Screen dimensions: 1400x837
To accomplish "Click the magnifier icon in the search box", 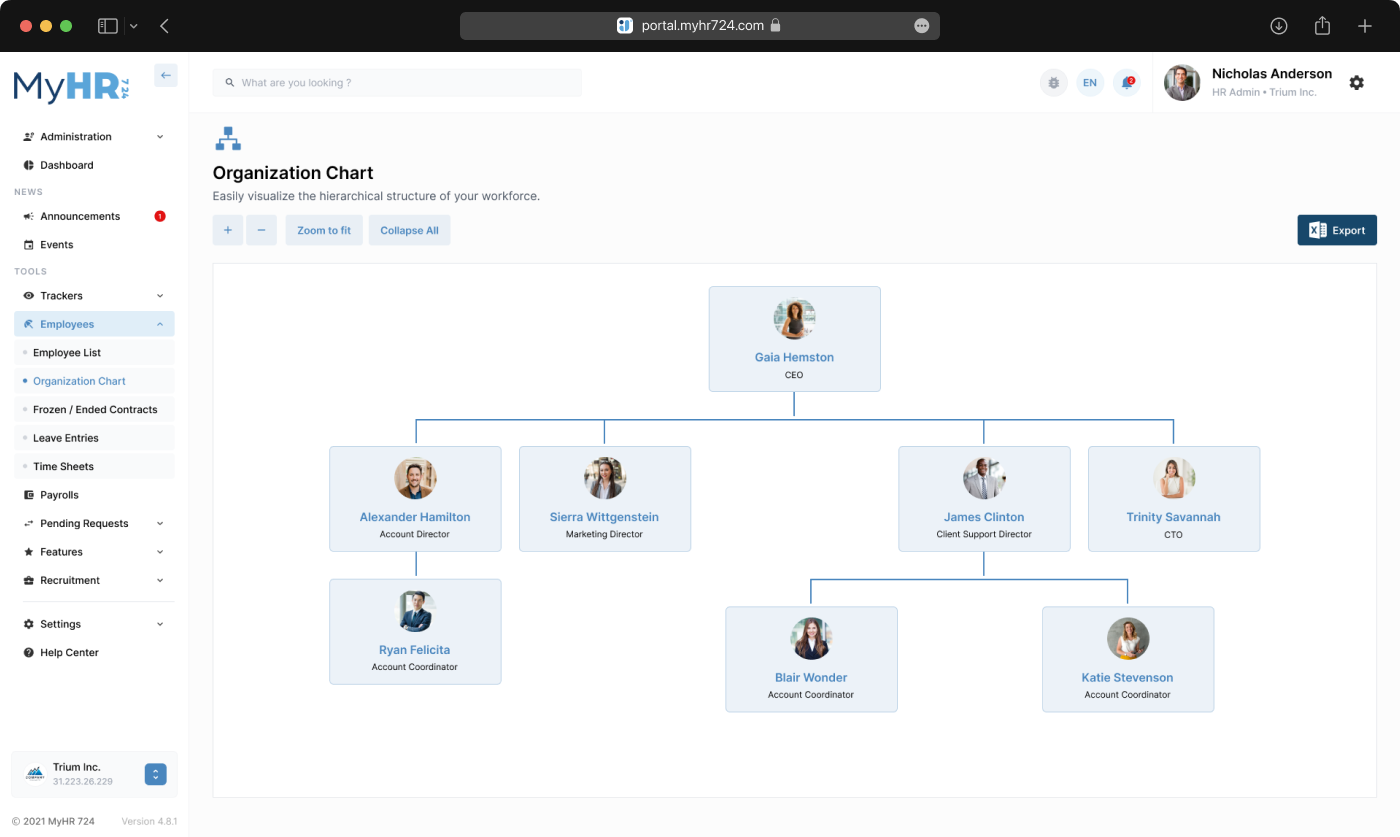I will [229, 83].
